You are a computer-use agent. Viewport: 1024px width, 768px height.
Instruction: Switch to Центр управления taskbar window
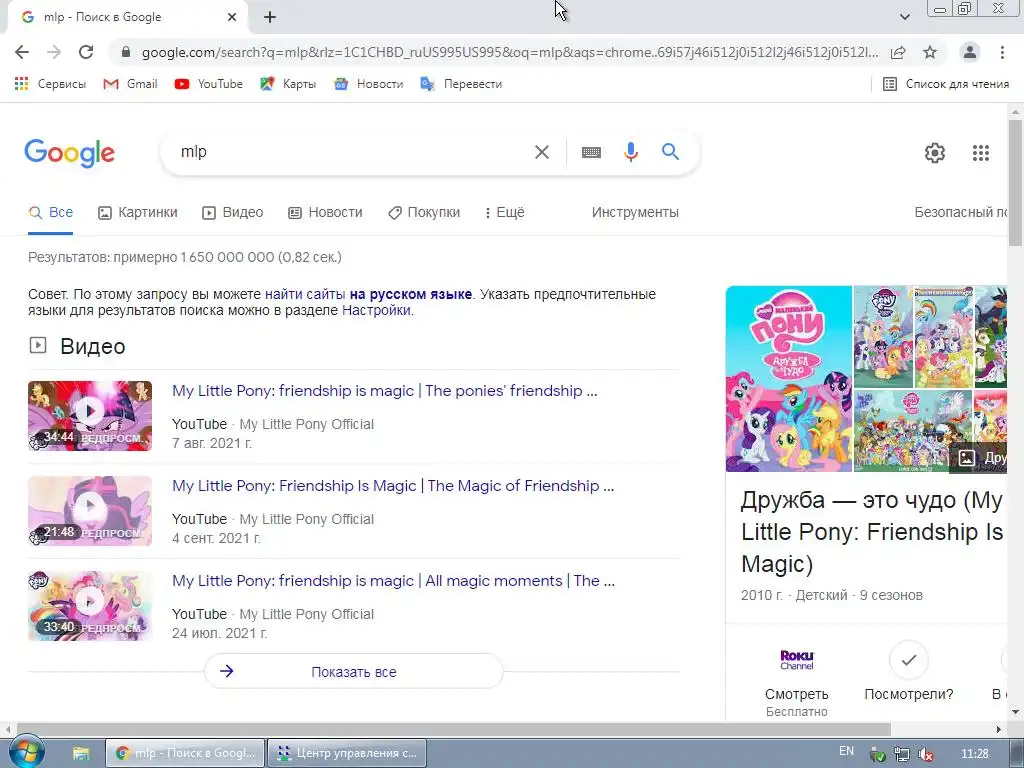pos(347,753)
